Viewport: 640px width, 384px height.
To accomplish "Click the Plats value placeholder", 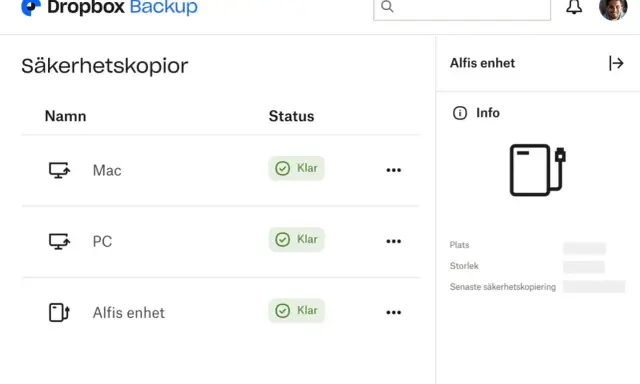I will 584,247.
